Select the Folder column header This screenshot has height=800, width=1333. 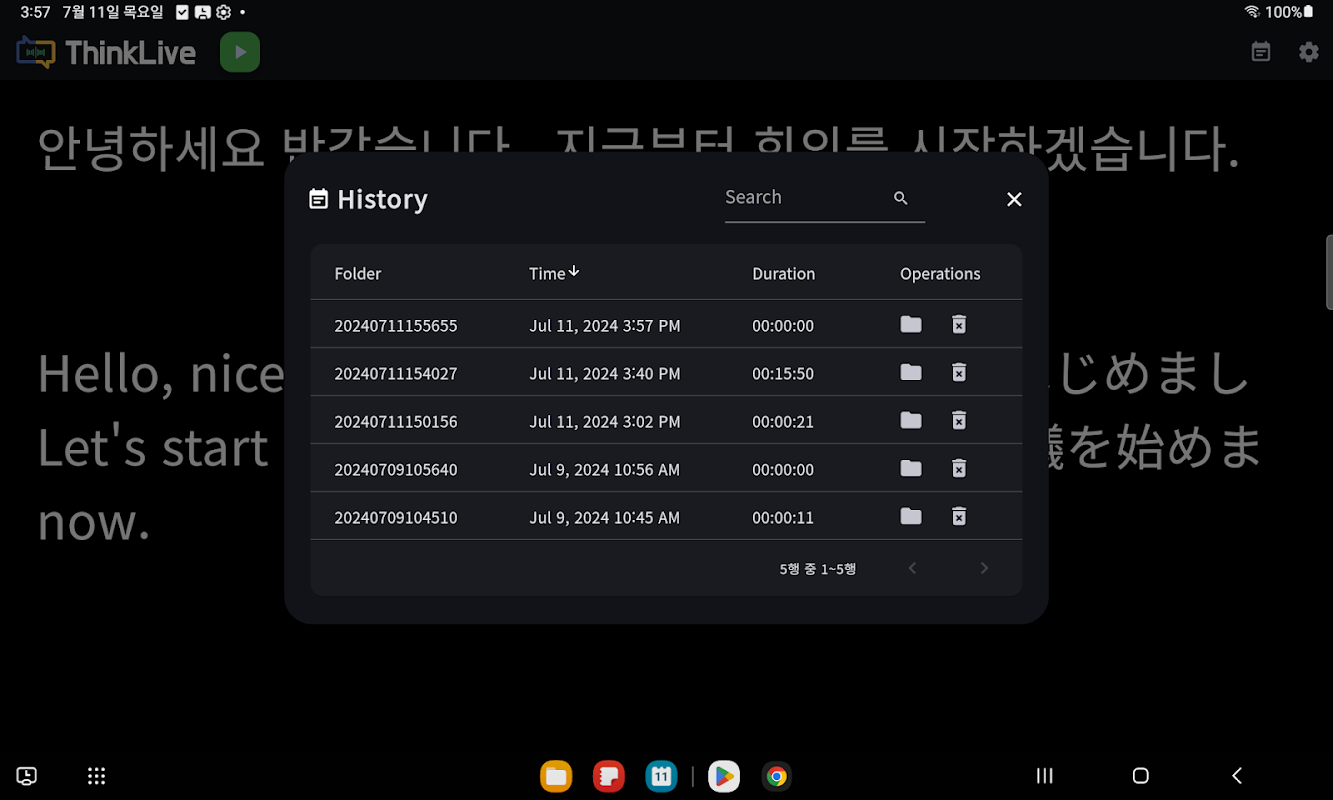coord(357,273)
